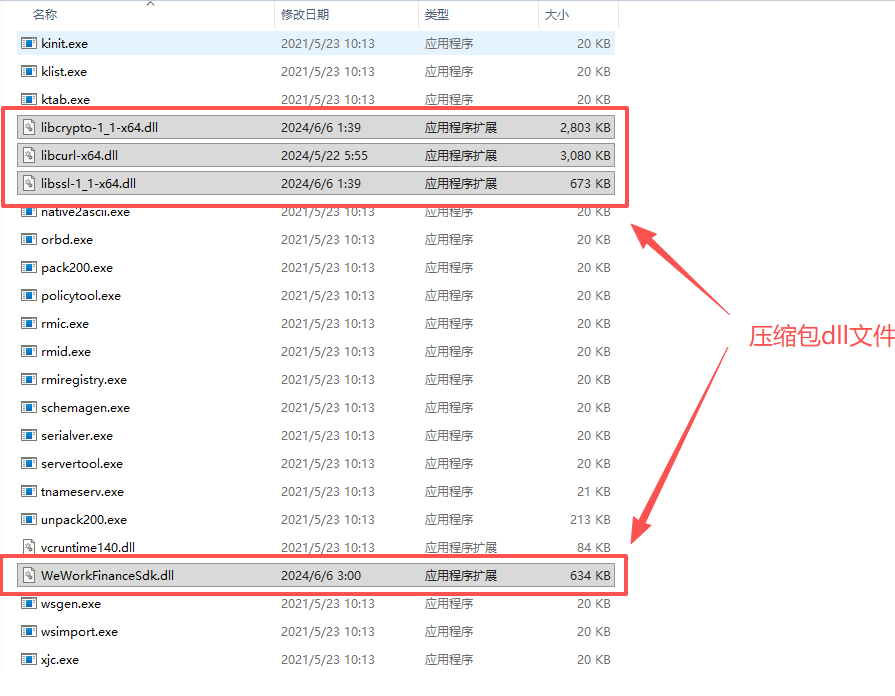
Task: Select the libssl-1_1-x64.dll file name
Action: (x=88, y=183)
